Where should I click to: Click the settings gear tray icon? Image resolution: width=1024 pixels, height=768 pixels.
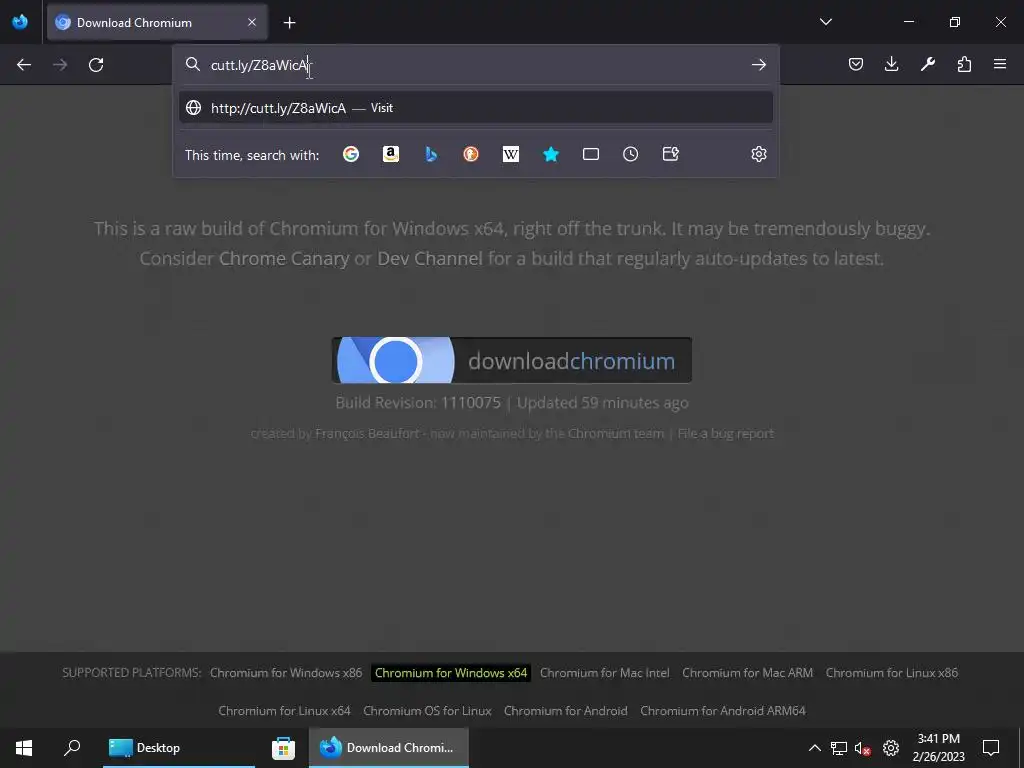[891, 748]
